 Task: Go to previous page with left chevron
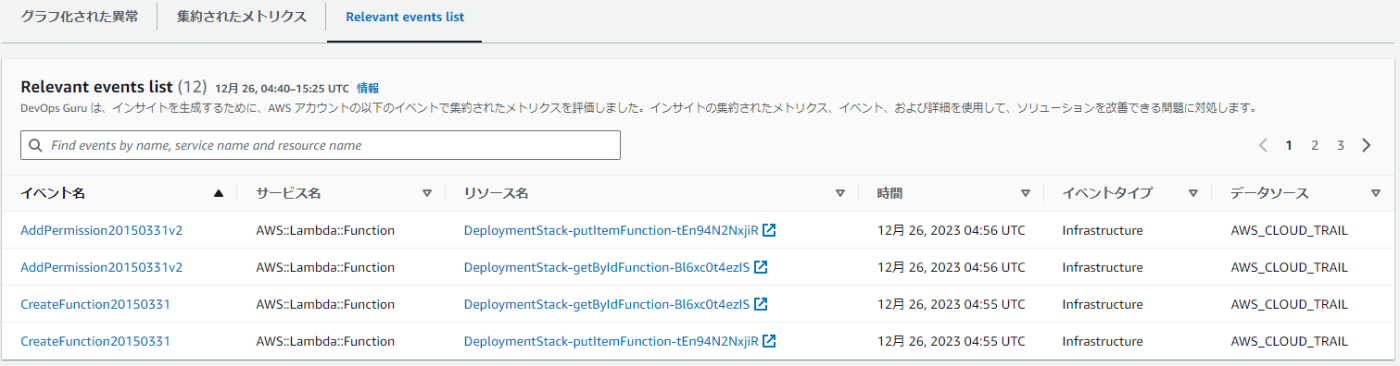click(1263, 145)
